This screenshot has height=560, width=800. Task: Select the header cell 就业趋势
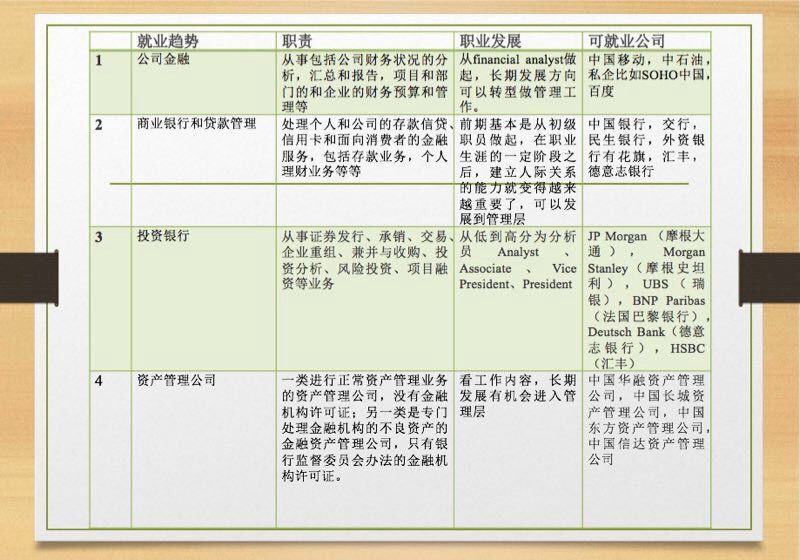204,41
